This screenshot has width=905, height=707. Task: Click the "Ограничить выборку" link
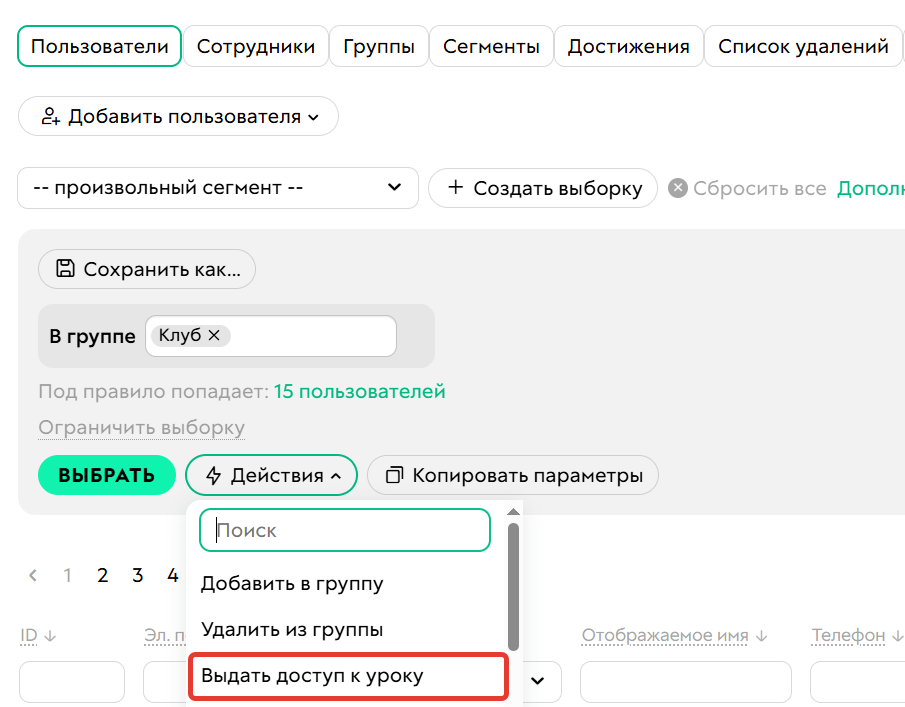tap(140, 427)
